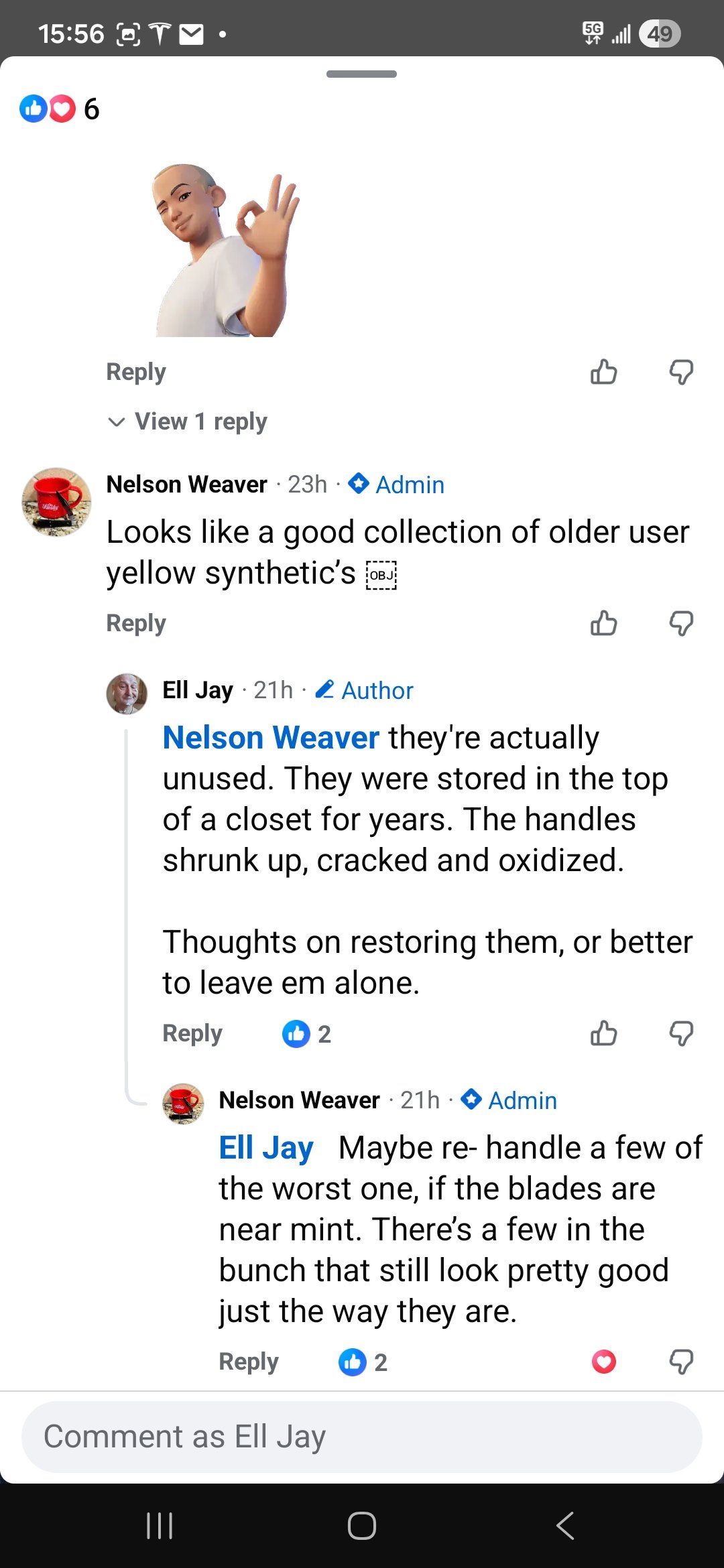Like Ell Jay's reply about unused handles

603,1033
